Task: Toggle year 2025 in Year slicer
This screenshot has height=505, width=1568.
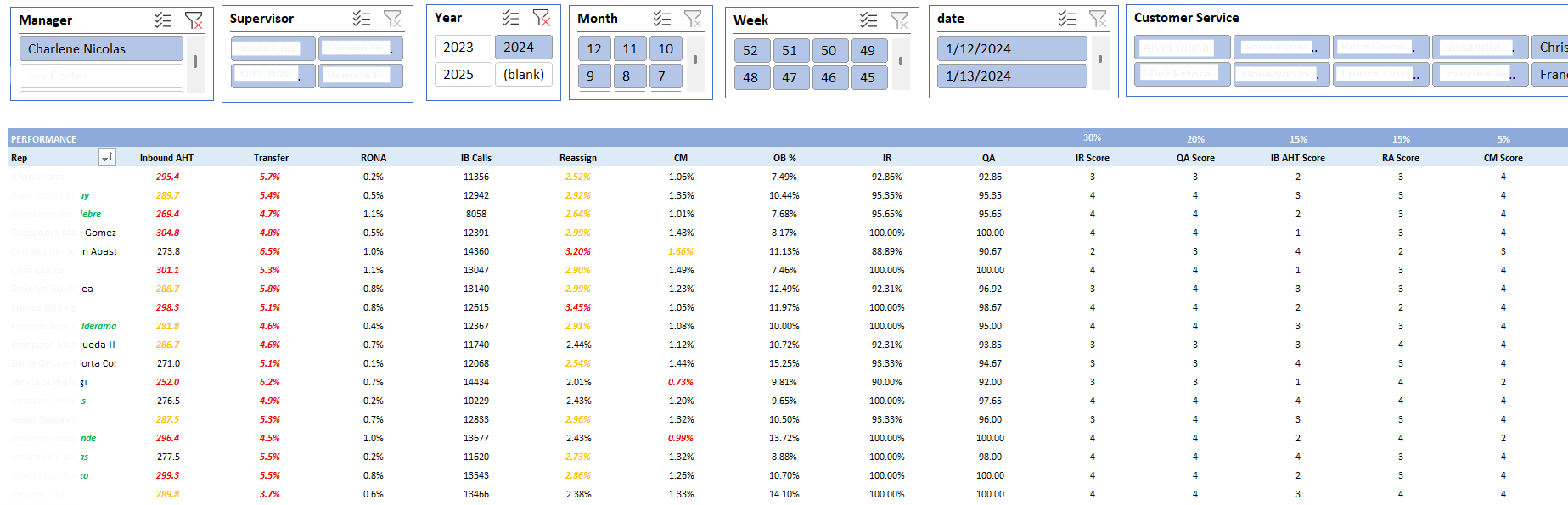Action: tap(463, 75)
